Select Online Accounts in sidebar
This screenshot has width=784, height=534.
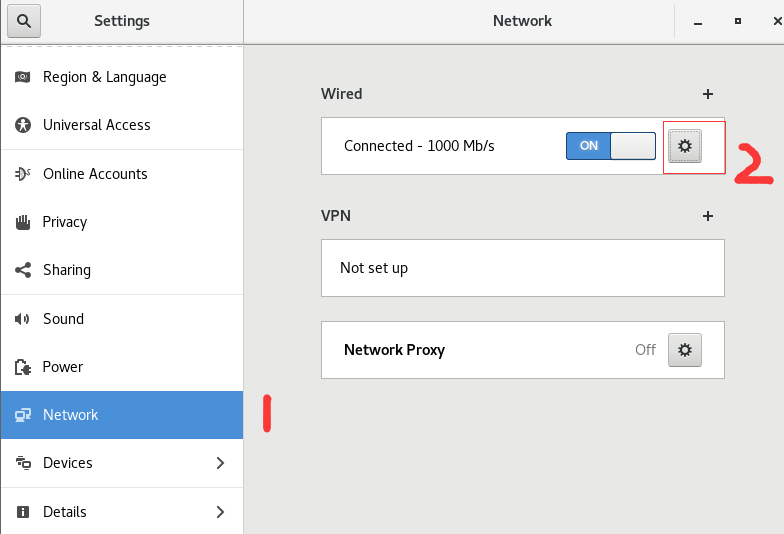tap(95, 174)
